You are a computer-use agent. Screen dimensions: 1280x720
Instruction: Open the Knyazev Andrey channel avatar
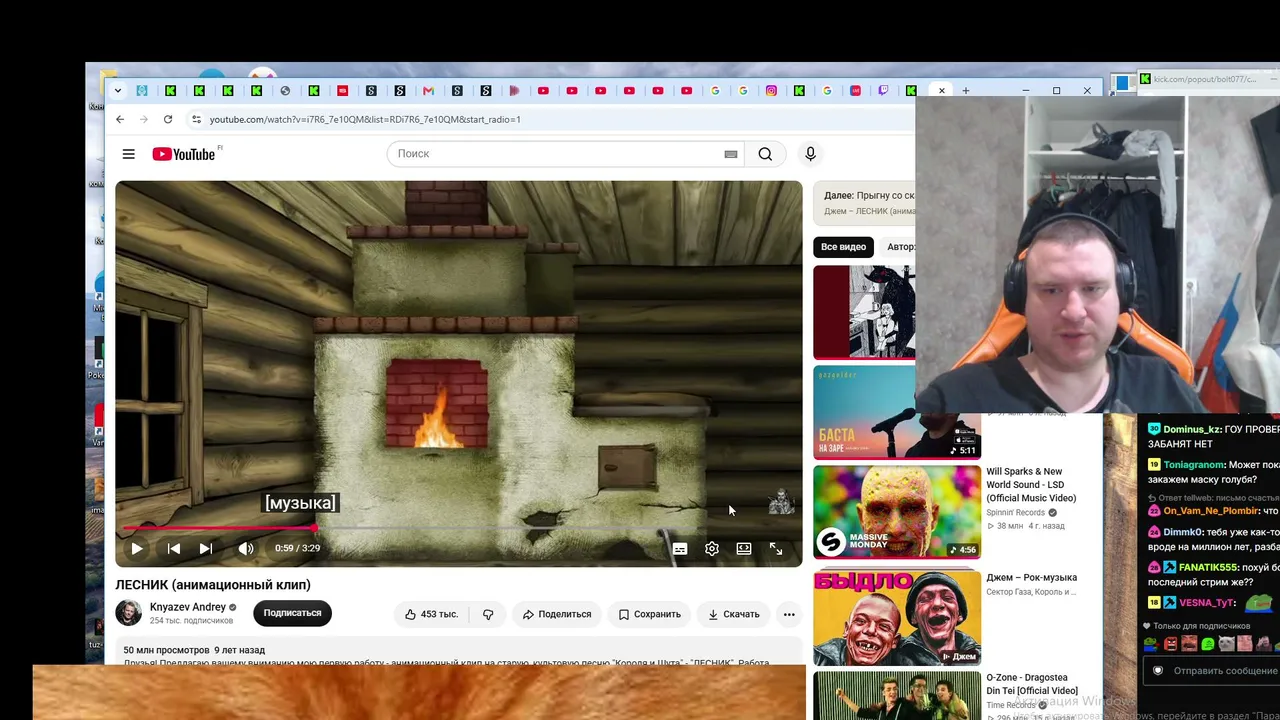coord(129,613)
